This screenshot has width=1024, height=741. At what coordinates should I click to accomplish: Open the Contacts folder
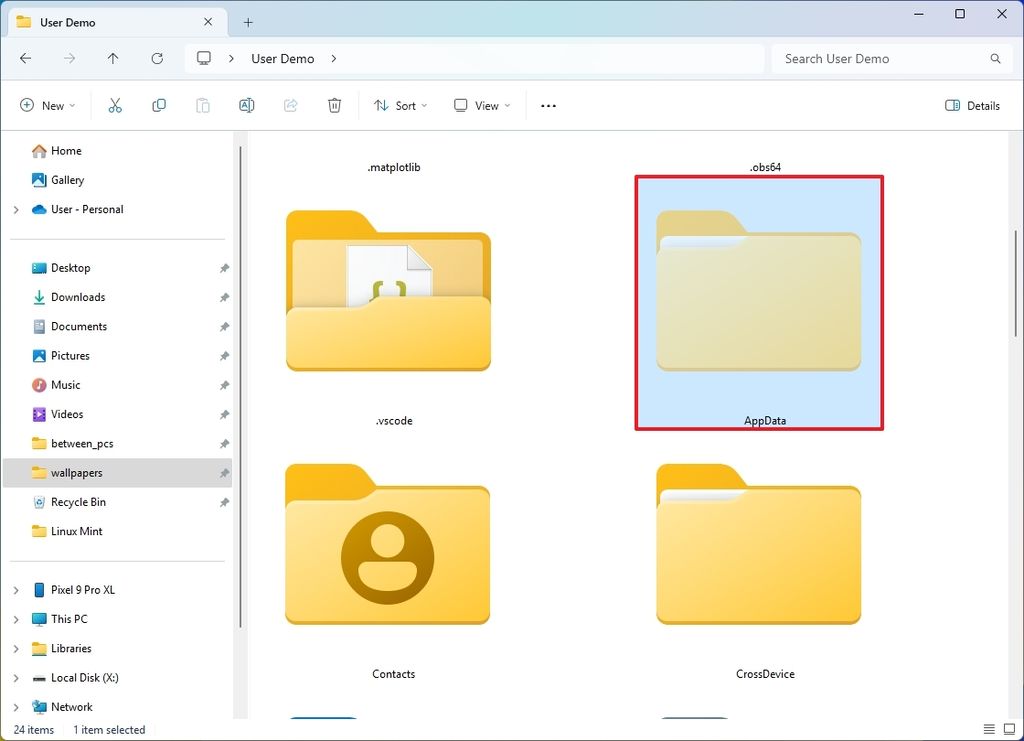(x=388, y=545)
